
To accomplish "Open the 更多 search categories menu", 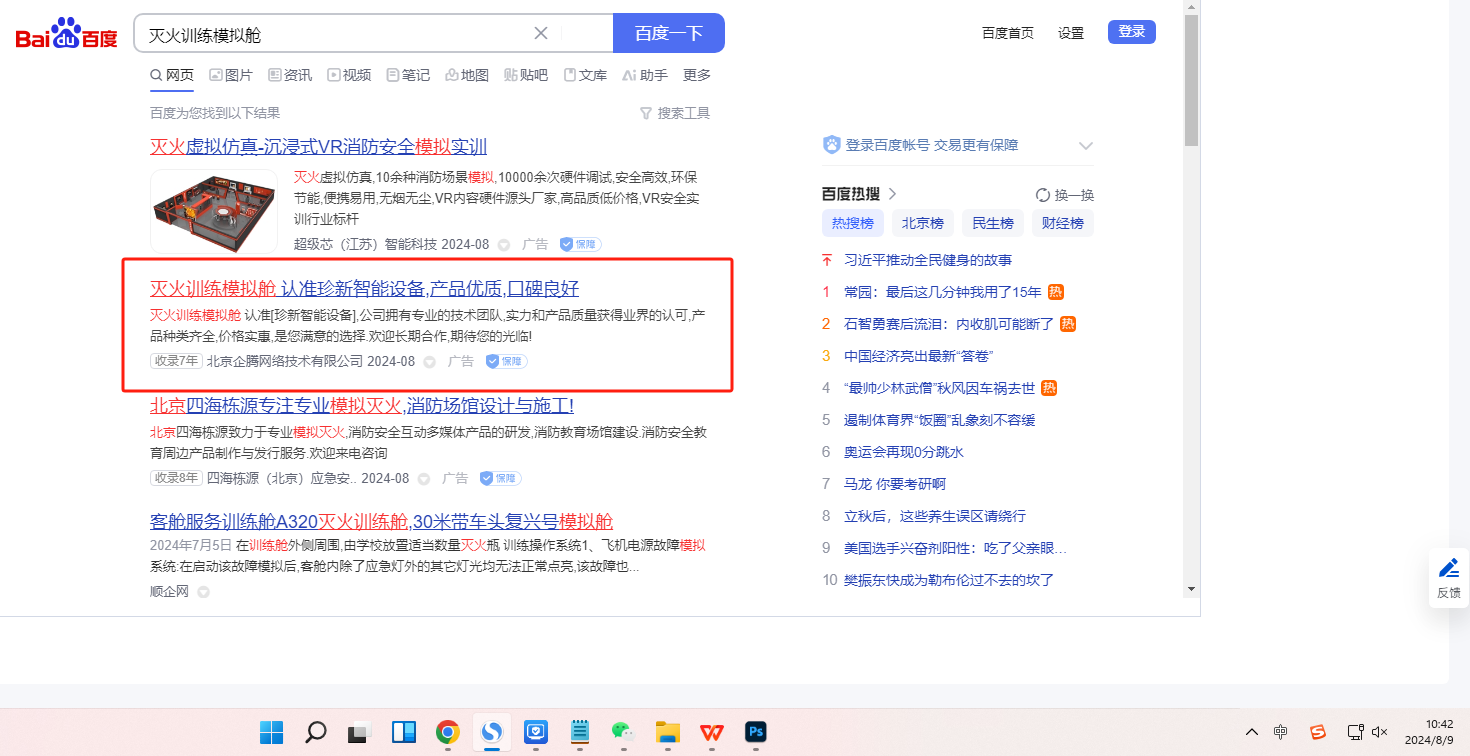I will point(697,75).
